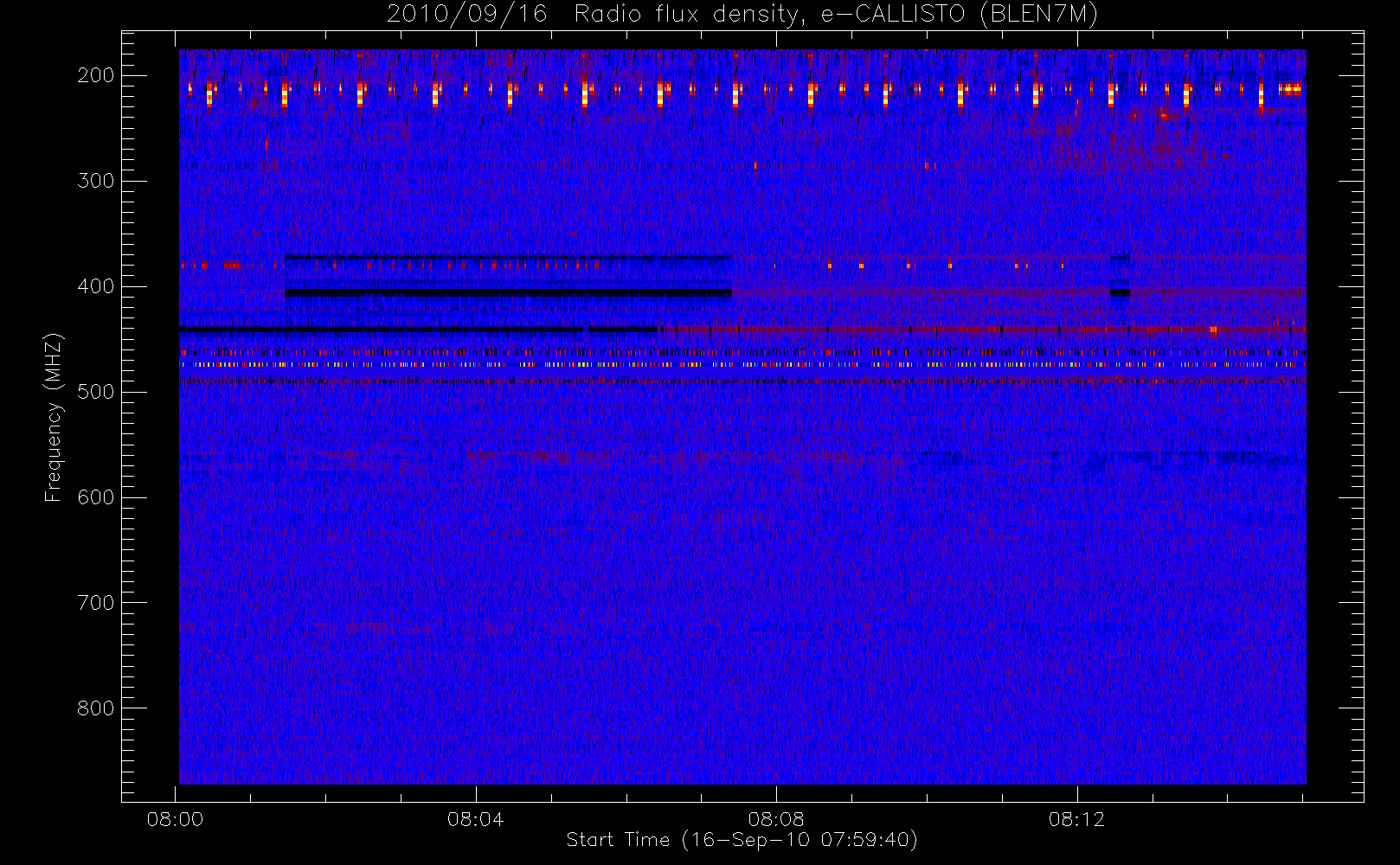Click the plot title mentioning e-CALLISTO (BLEN7M)
The width and height of the screenshot is (1400, 865).
pyautogui.click(x=742, y=14)
